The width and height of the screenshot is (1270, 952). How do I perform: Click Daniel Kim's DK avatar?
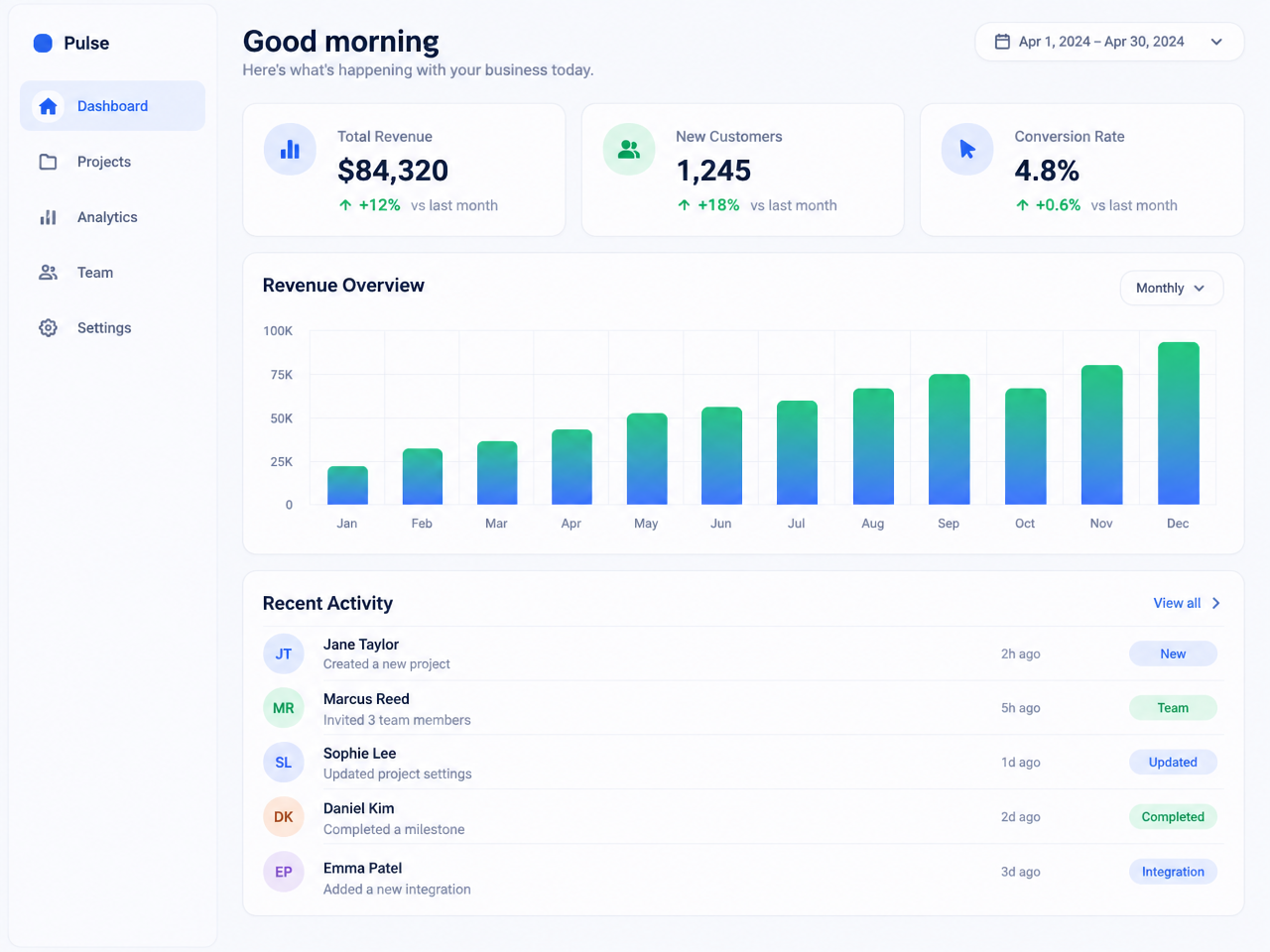pyautogui.click(x=284, y=817)
